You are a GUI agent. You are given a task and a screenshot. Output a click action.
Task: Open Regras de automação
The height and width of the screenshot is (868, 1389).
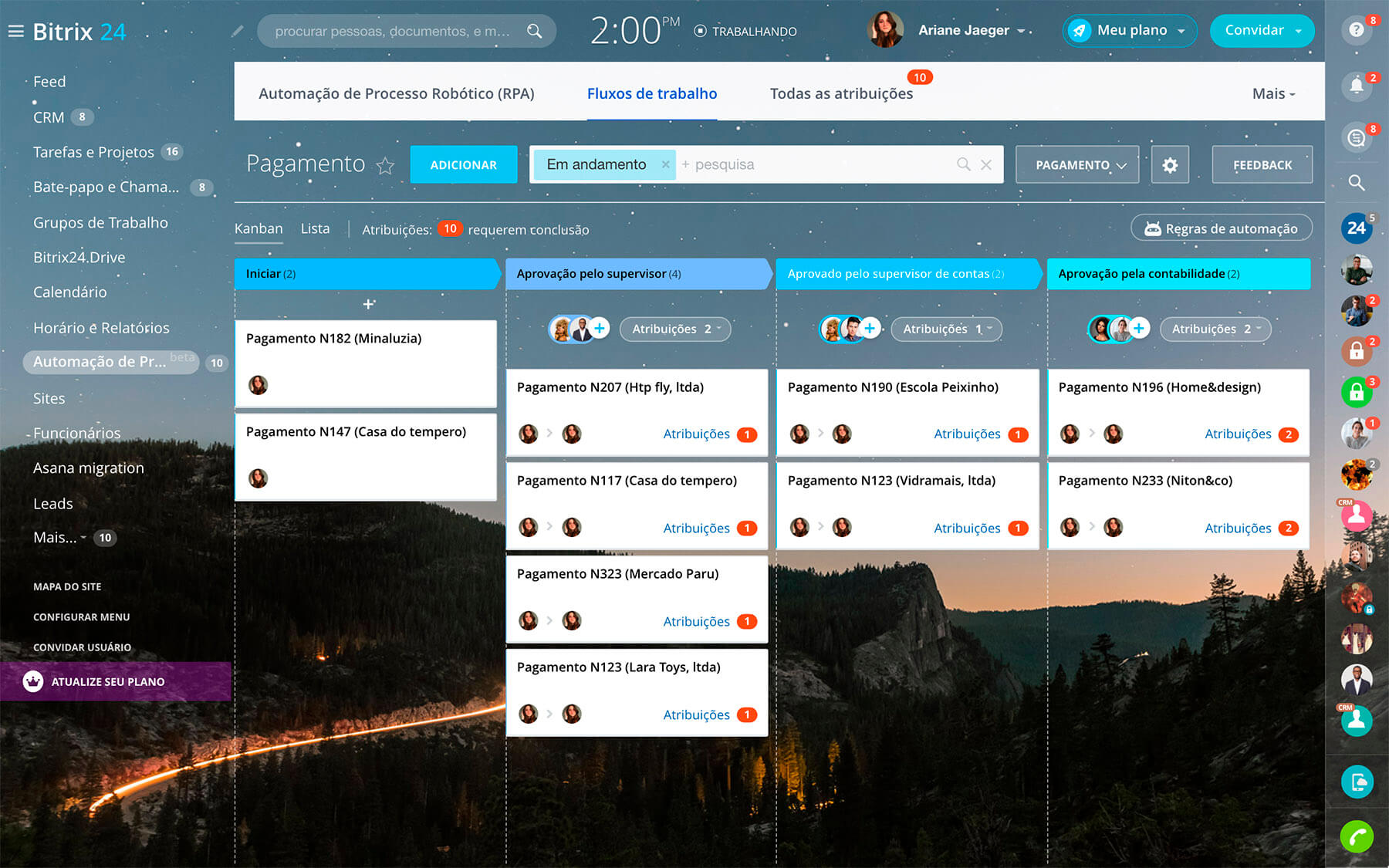1221,229
